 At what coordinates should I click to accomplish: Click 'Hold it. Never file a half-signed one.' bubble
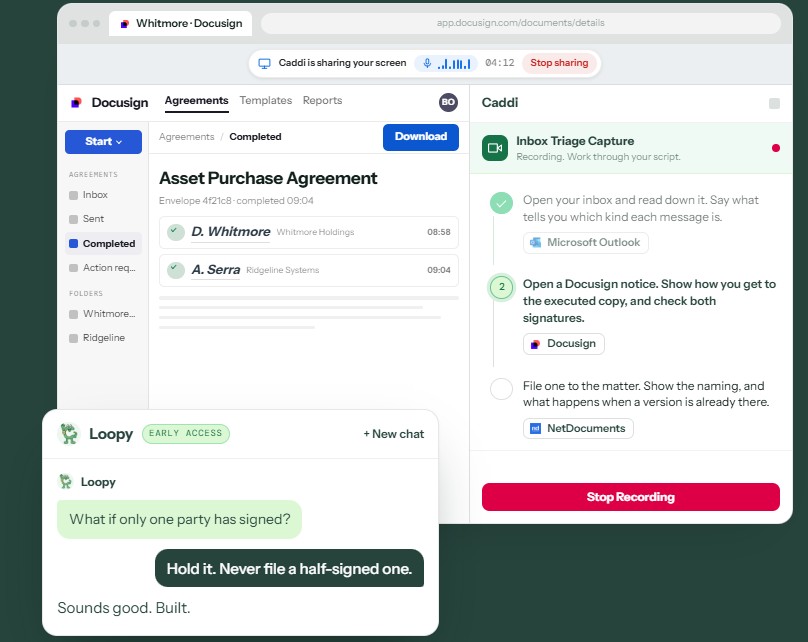coord(289,568)
